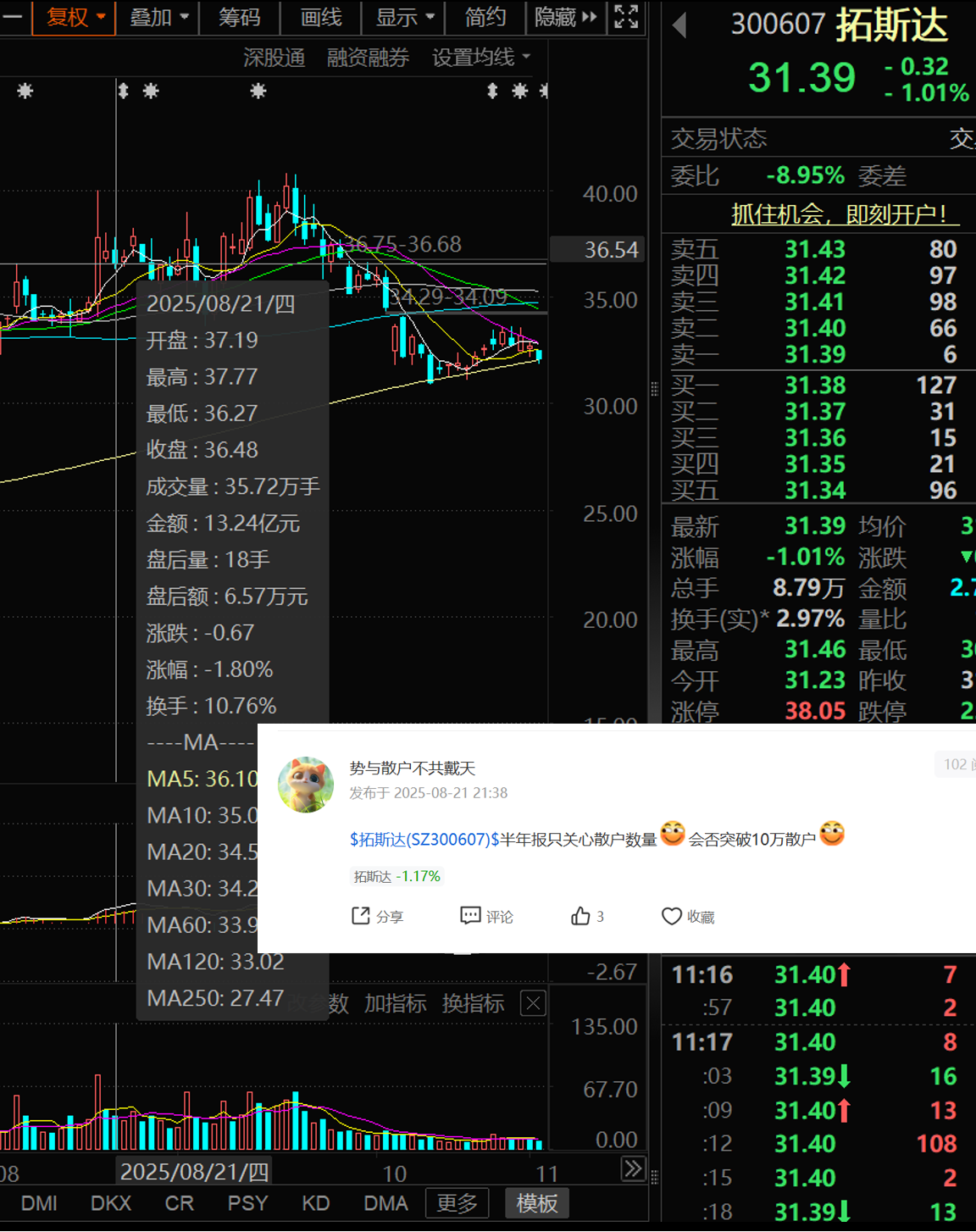Viewport: 976px width, 1232px height.
Task: Close the indicator panel with X icon
Action: pyautogui.click(x=533, y=1004)
